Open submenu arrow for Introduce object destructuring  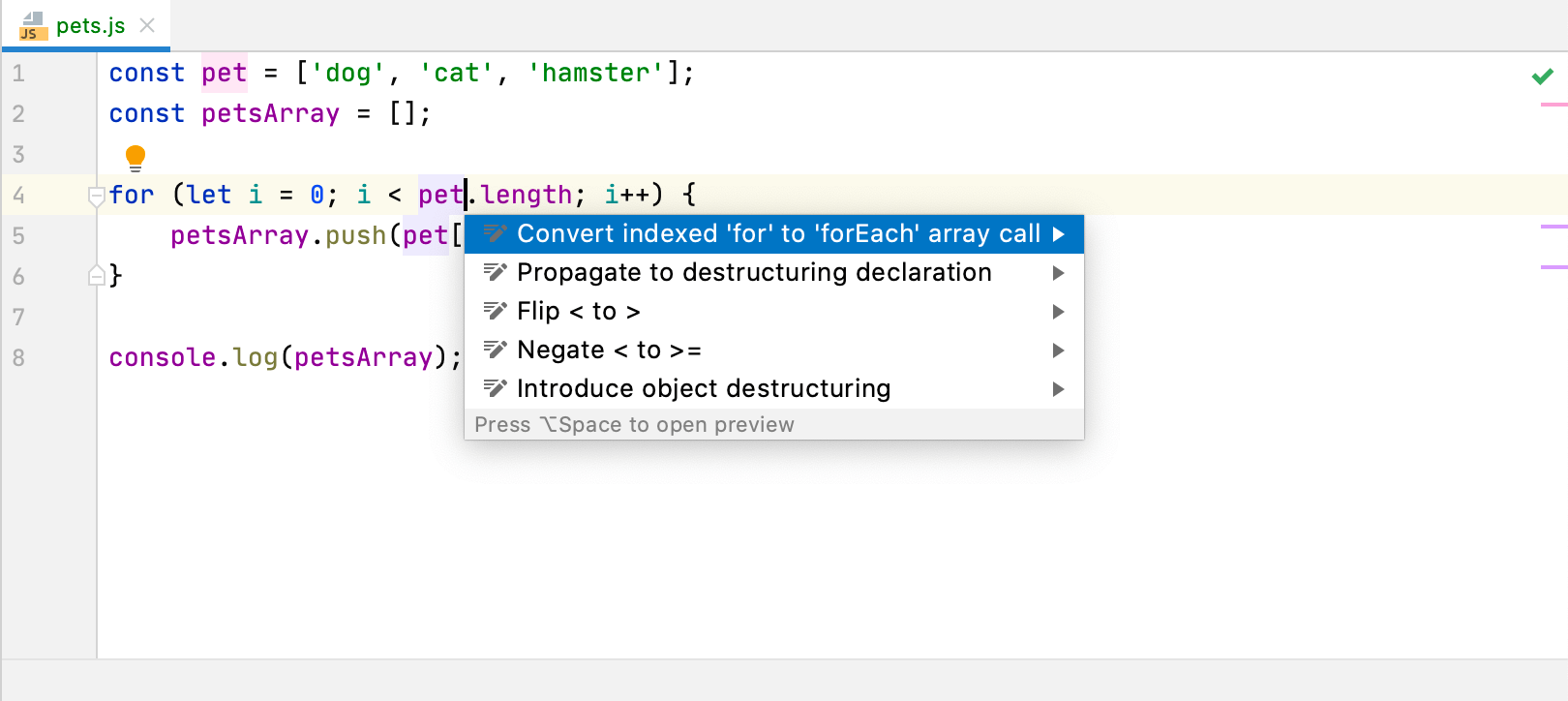[1059, 389]
